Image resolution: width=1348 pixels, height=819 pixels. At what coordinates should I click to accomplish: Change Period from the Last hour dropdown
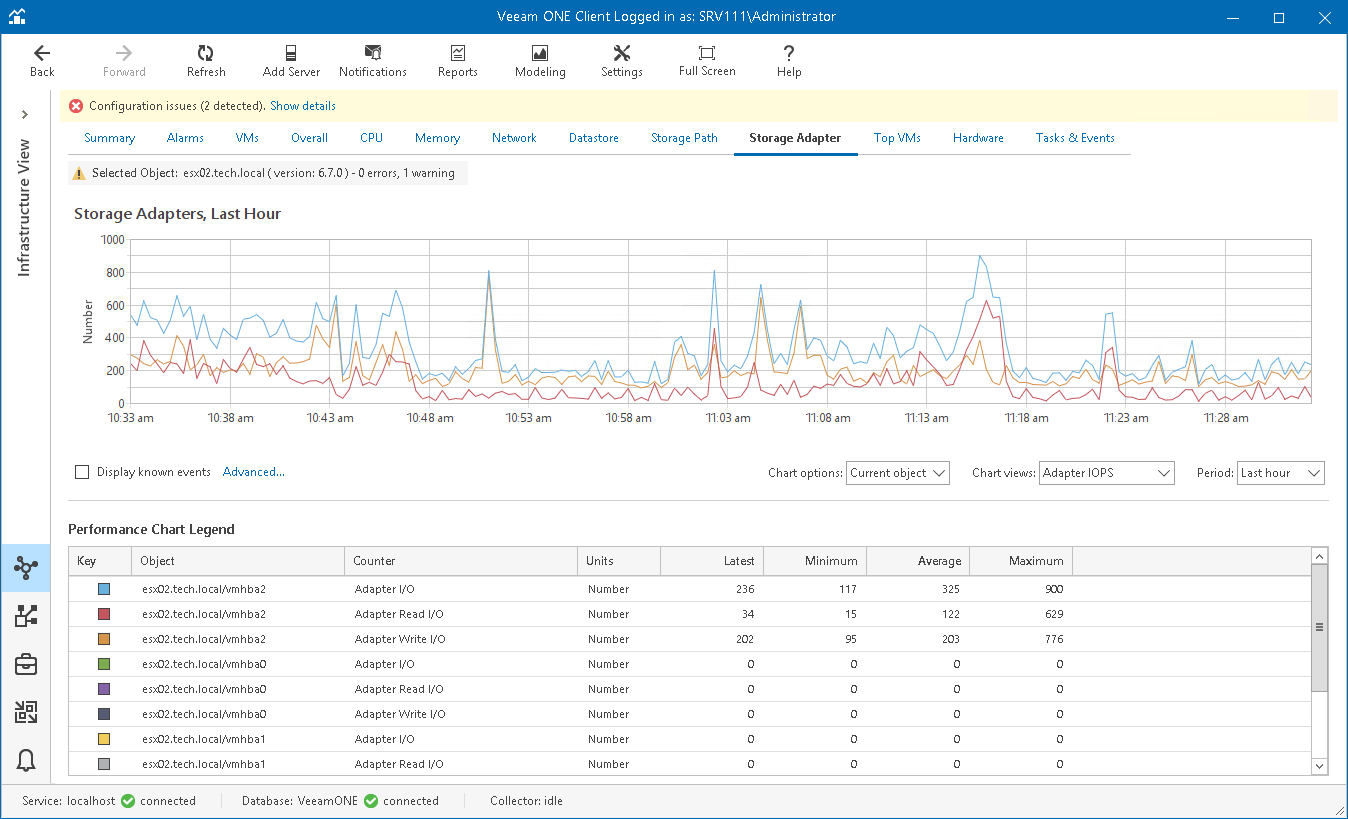pyautogui.click(x=1280, y=473)
